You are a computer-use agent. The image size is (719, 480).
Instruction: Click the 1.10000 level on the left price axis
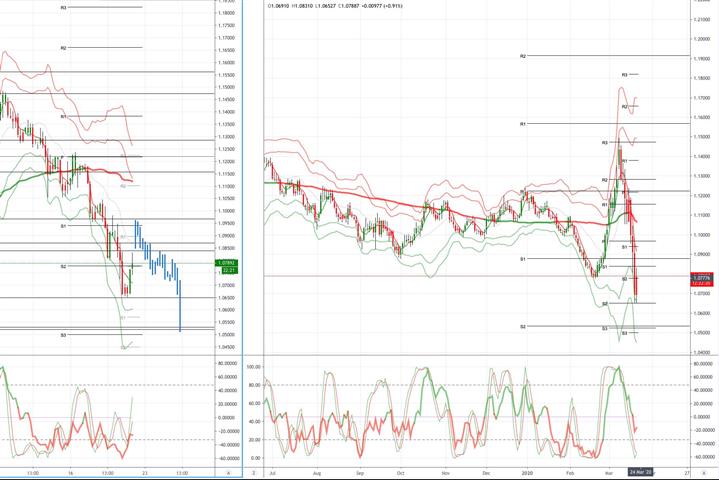point(226,211)
